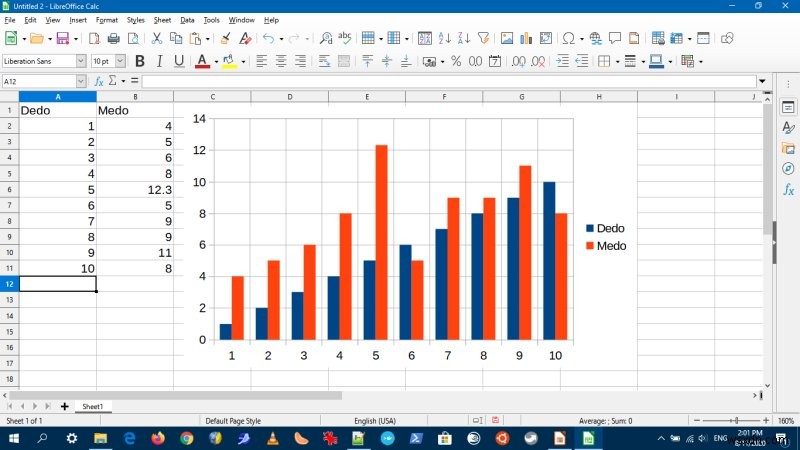The height and width of the screenshot is (450, 800).
Task: Toggle Underline formatting
Action: (x=179, y=61)
